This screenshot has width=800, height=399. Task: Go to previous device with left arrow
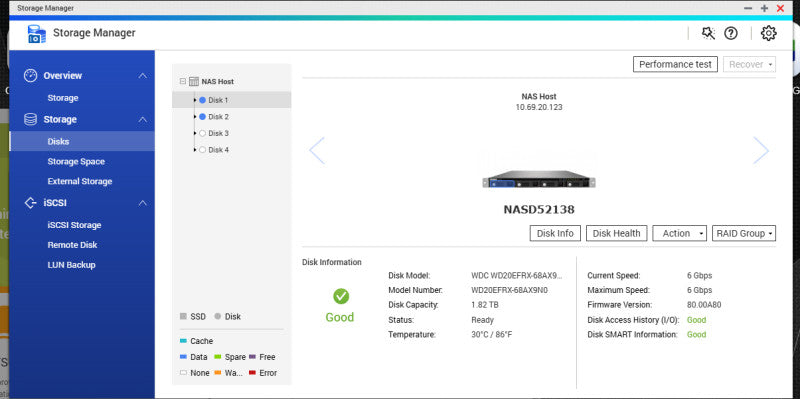[317, 151]
